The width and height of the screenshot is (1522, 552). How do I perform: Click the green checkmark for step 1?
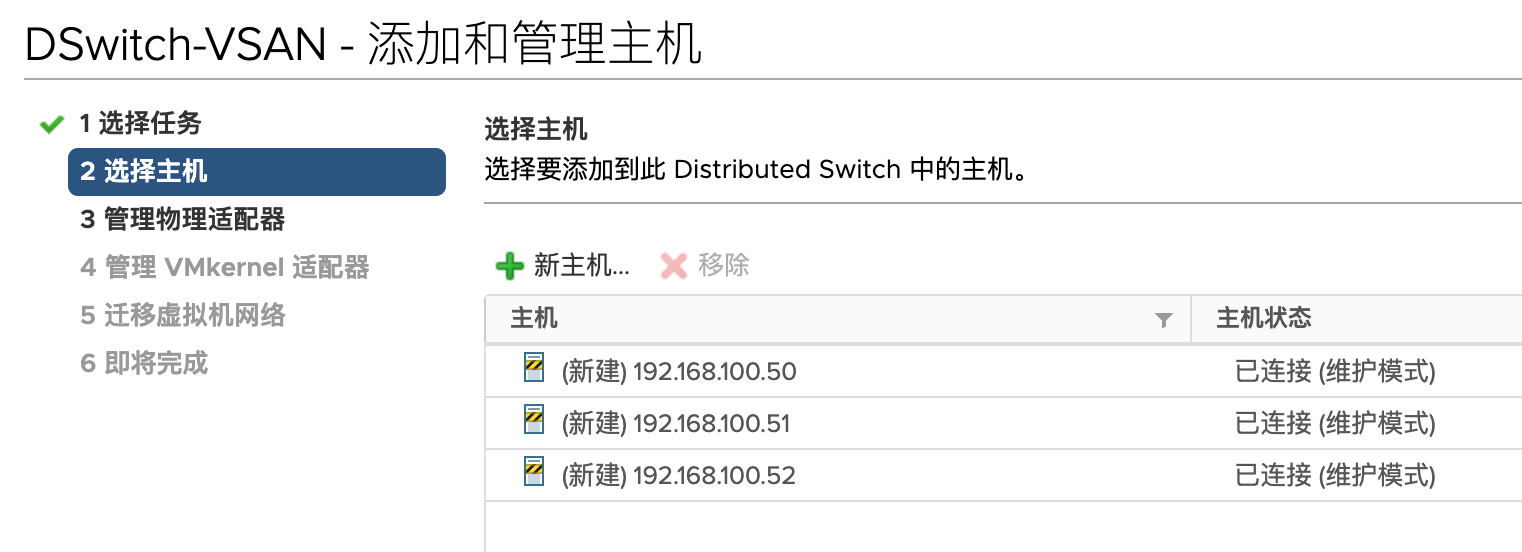pyautogui.click(x=51, y=125)
